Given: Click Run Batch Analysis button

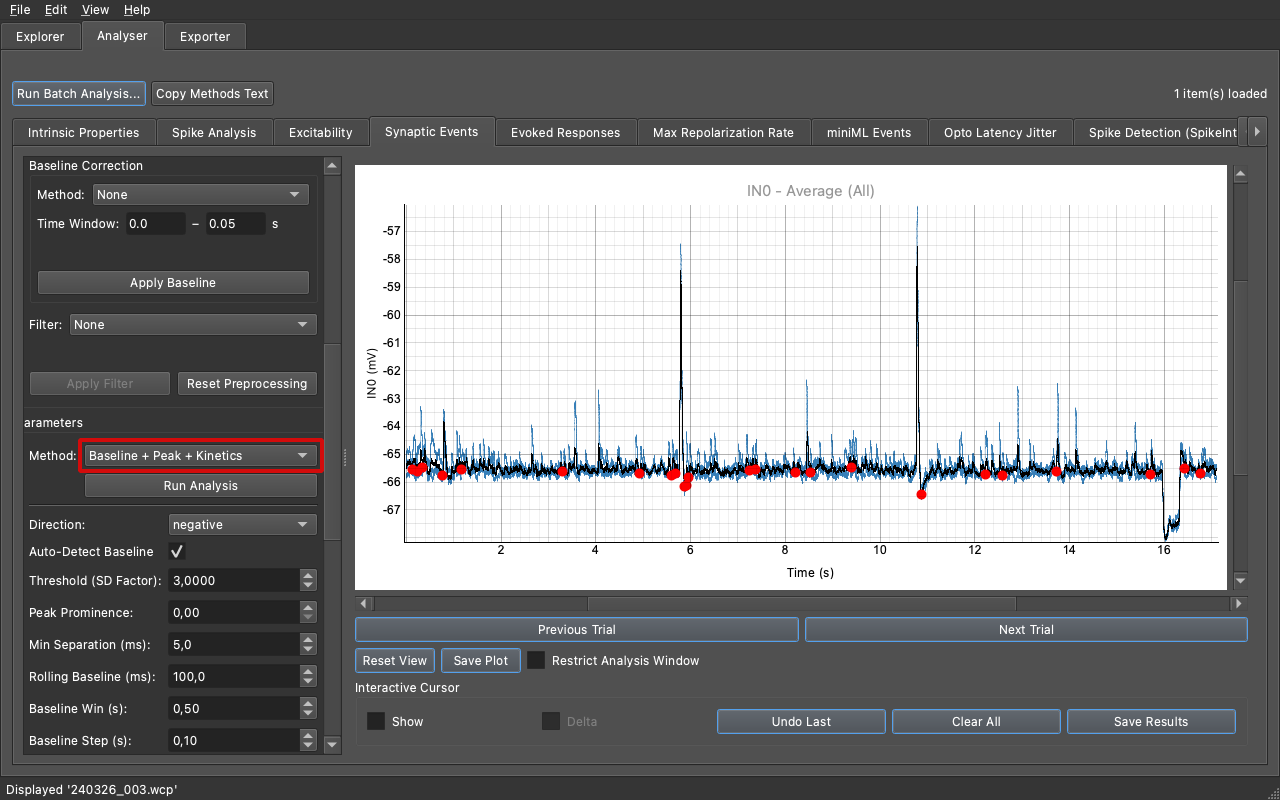Looking at the screenshot, I should (79, 94).
